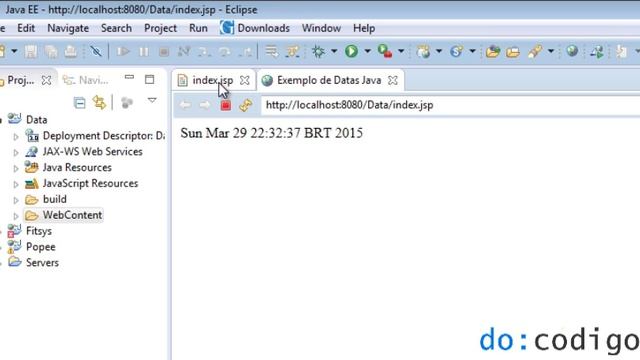The height and width of the screenshot is (360, 640).
Task: Click the Open Task folder icon
Action: tap(513, 52)
